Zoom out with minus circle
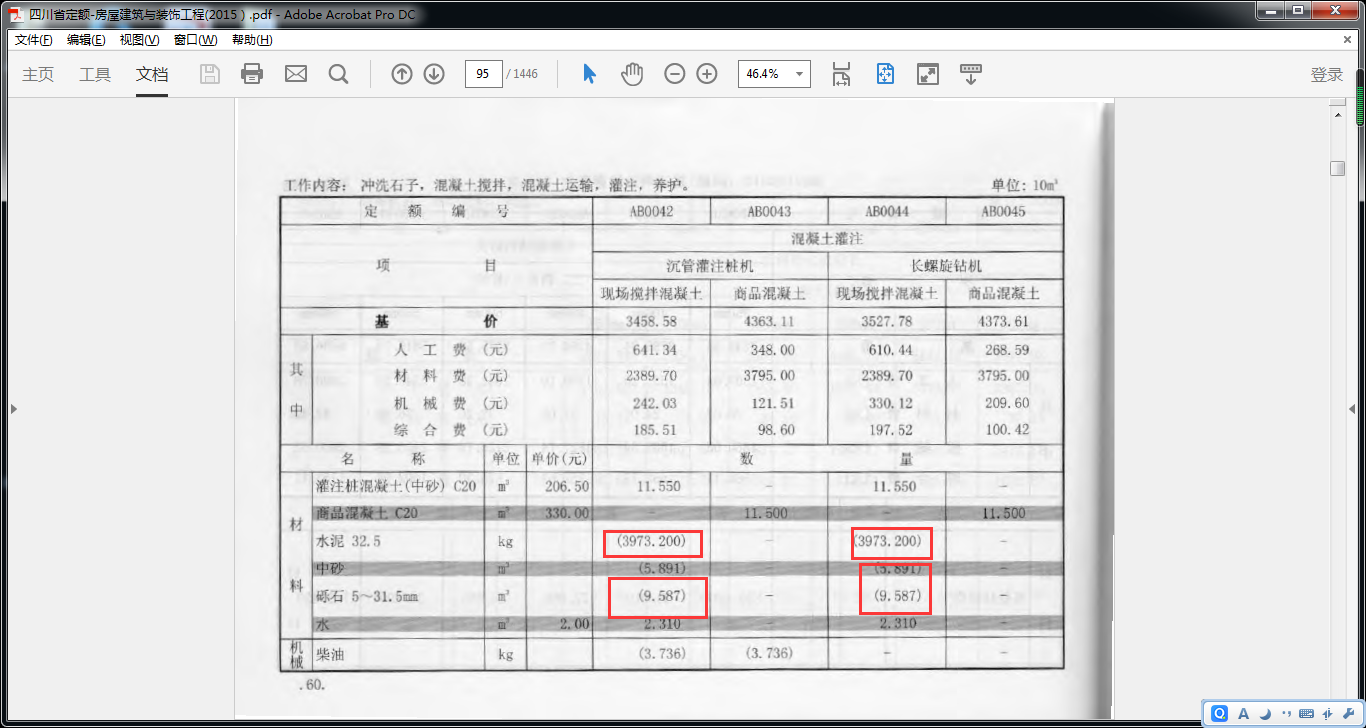This screenshot has height=728, width=1366. pyautogui.click(x=675, y=74)
